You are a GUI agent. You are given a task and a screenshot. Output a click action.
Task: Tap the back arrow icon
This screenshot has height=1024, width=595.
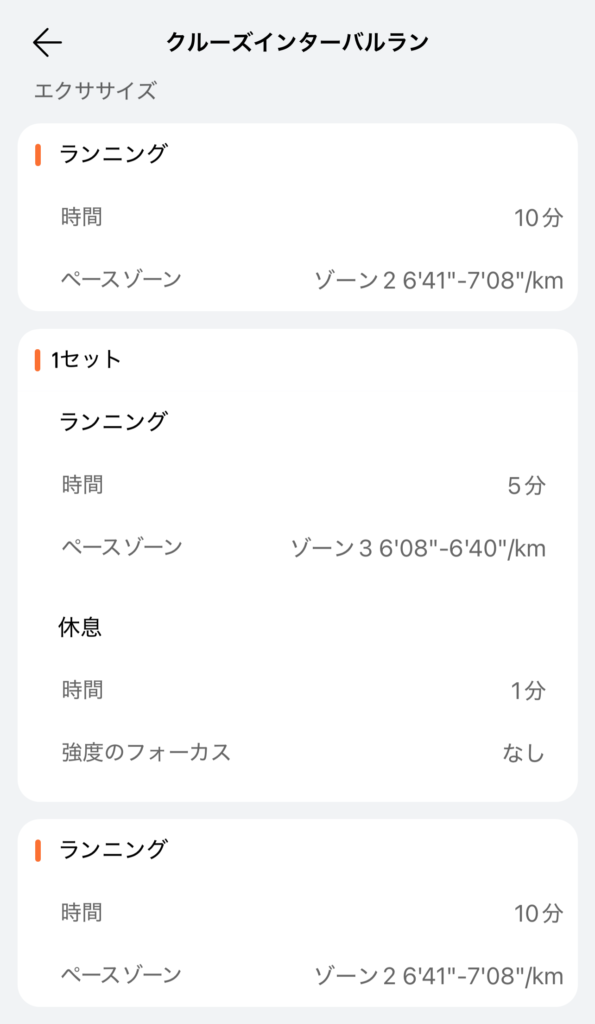pos(47,42)
